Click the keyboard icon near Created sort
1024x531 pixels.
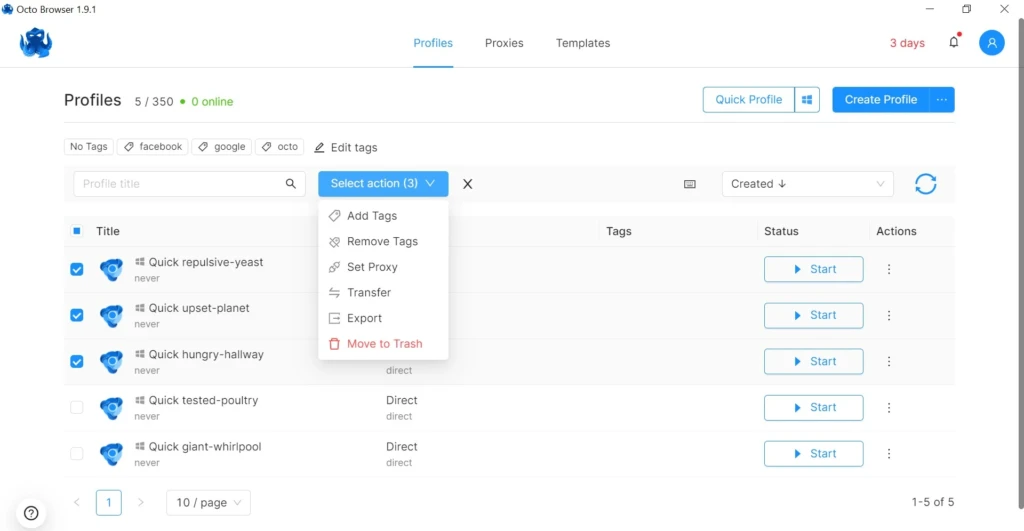coord(690,184)
